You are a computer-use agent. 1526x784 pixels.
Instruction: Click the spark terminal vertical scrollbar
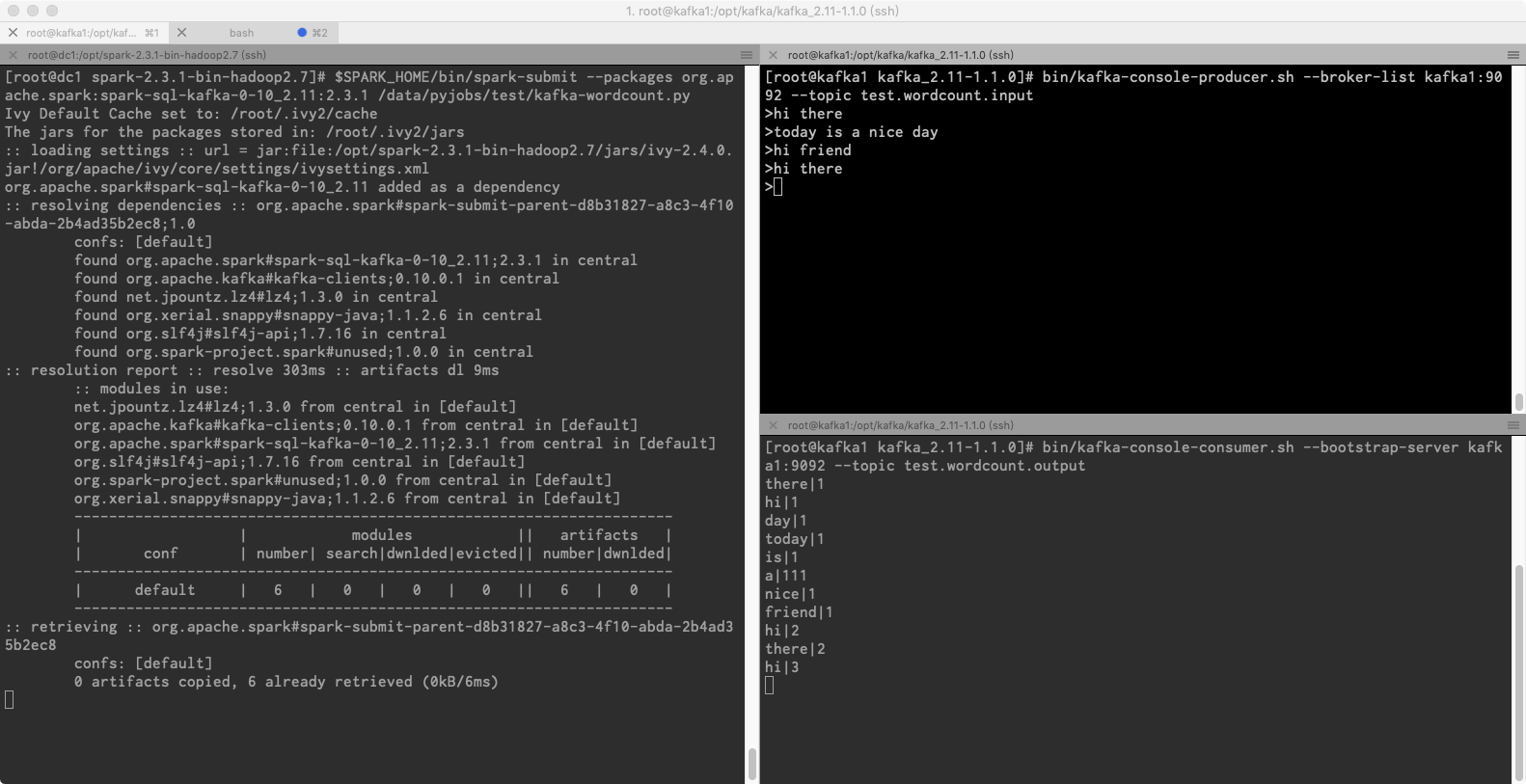751,763
